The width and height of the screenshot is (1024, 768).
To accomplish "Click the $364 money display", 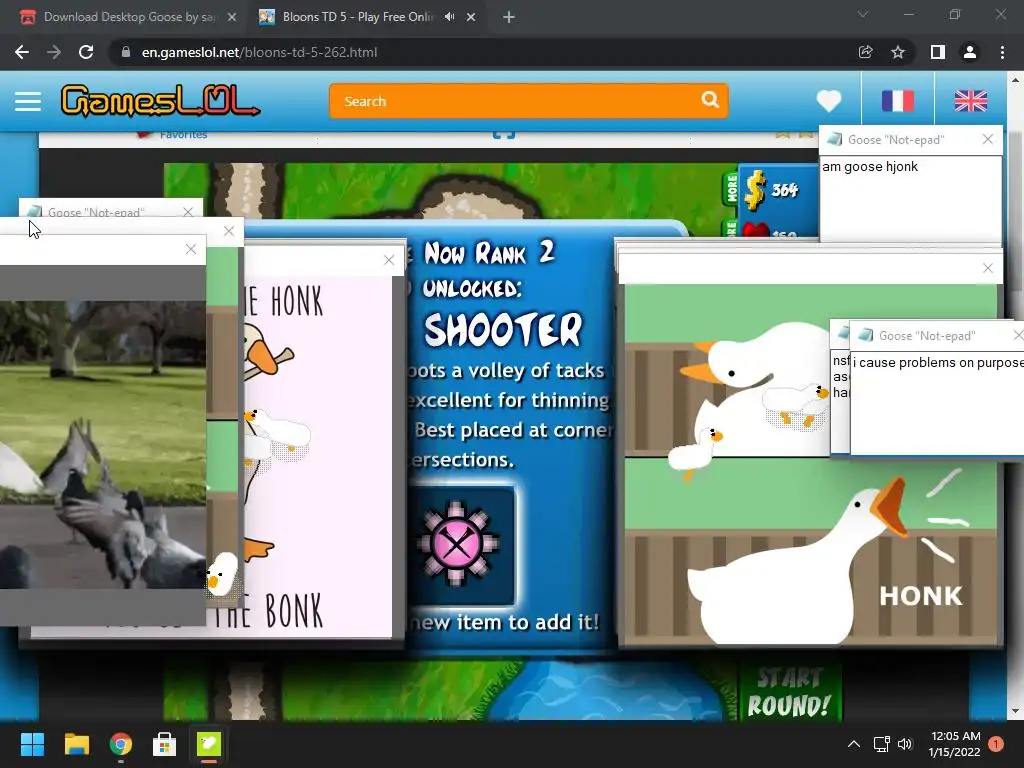I will click(773, 189).
